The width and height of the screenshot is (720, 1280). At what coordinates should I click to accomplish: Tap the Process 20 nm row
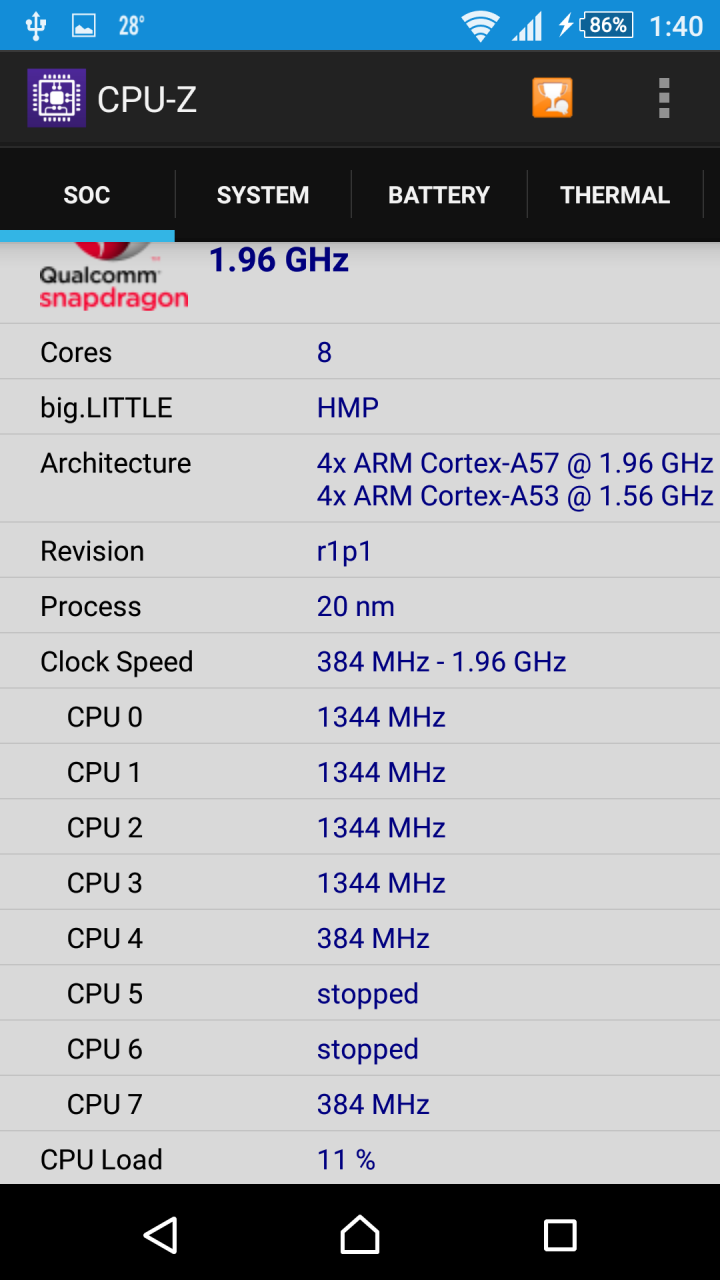pyautogui.click(x=360, y=606)
